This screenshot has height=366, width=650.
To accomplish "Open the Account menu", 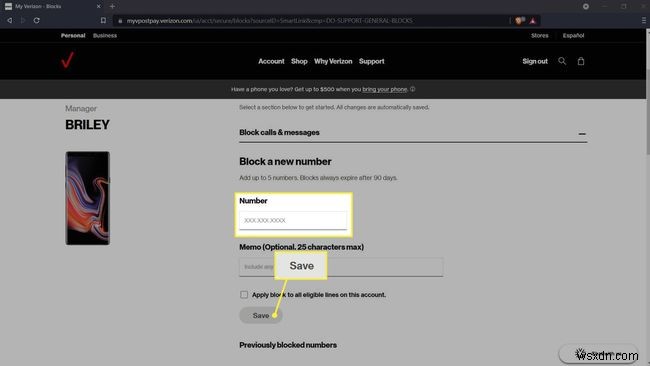I will pos(271,61).
